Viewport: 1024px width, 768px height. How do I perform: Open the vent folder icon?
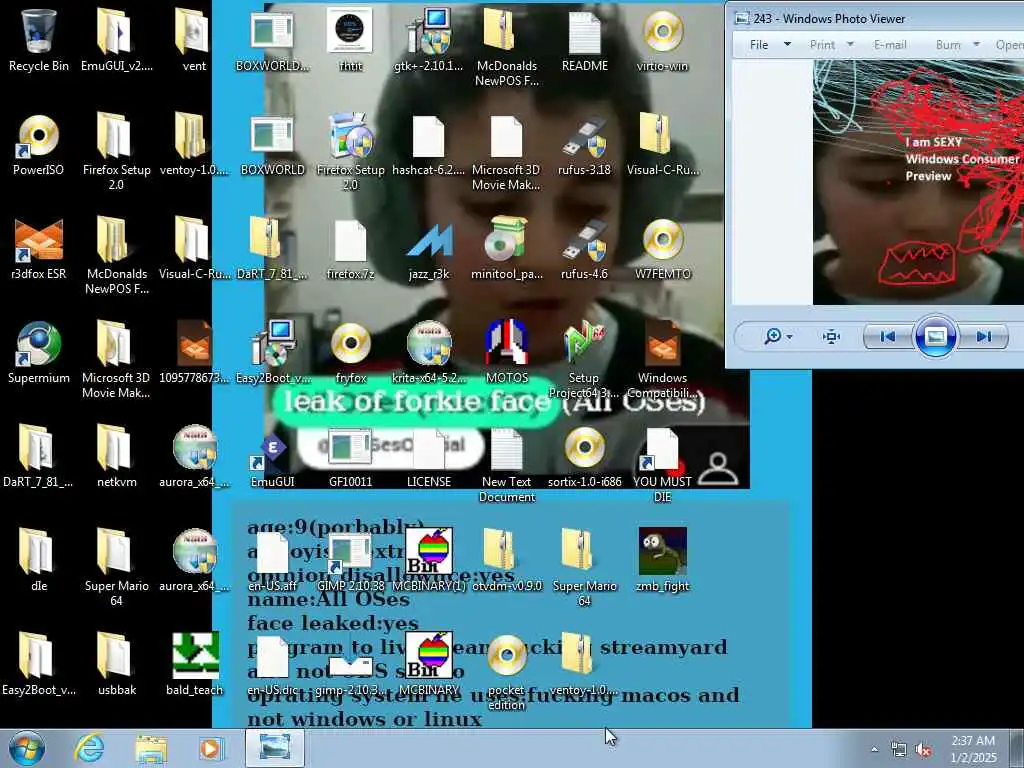pyautogui.click(x=194, y=39)
